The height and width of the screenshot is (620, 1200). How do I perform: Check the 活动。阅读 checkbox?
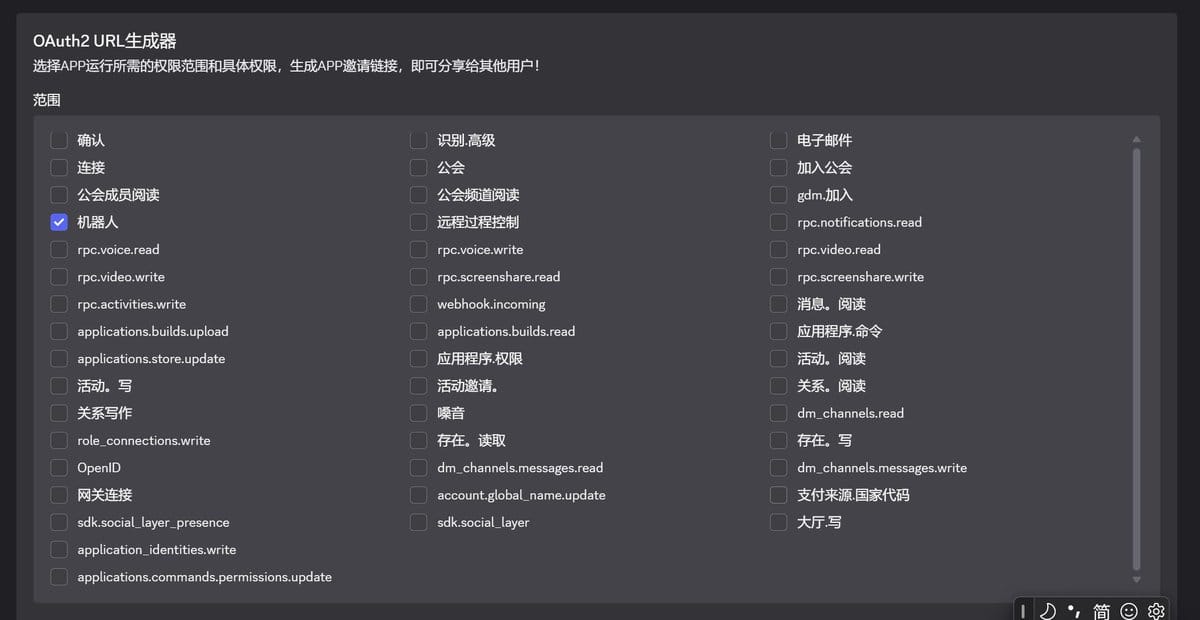[x=779, y=358]
